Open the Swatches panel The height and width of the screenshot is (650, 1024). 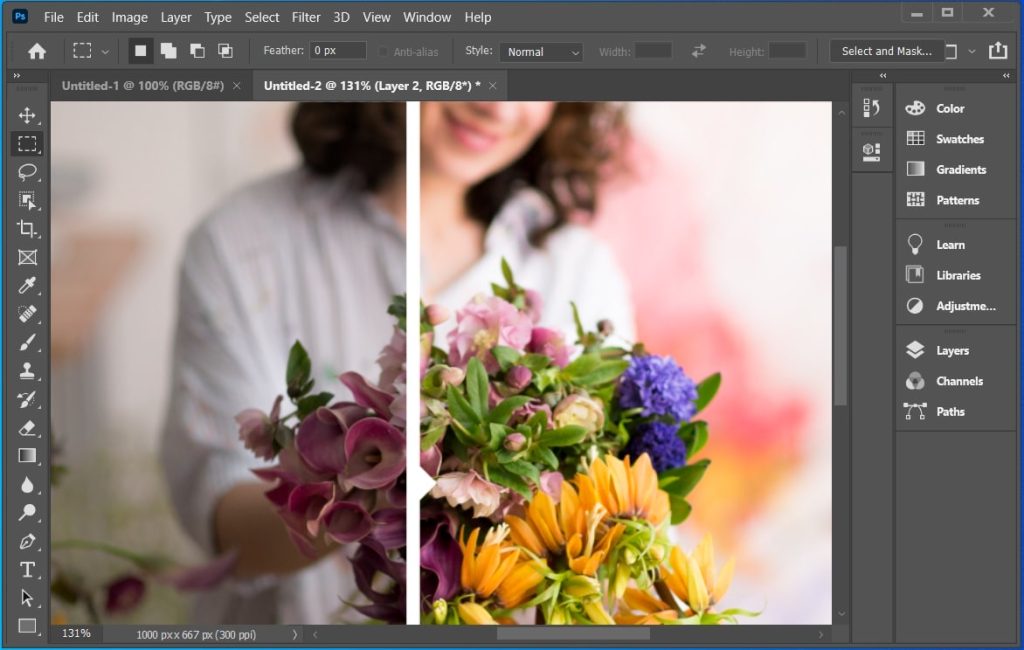pyautogui.click(x=959, y=139)
